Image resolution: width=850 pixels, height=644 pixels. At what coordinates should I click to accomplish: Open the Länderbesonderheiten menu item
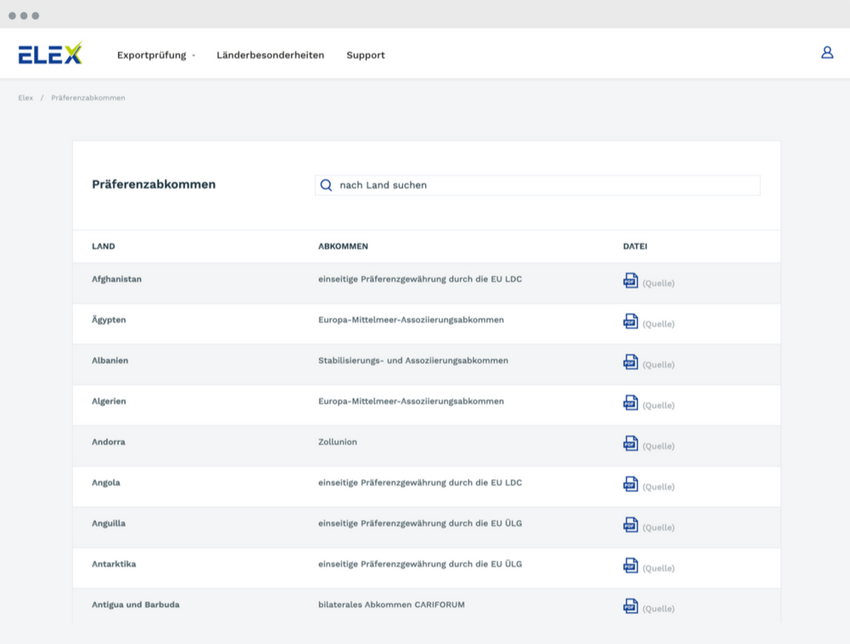[x=270, y=55]
